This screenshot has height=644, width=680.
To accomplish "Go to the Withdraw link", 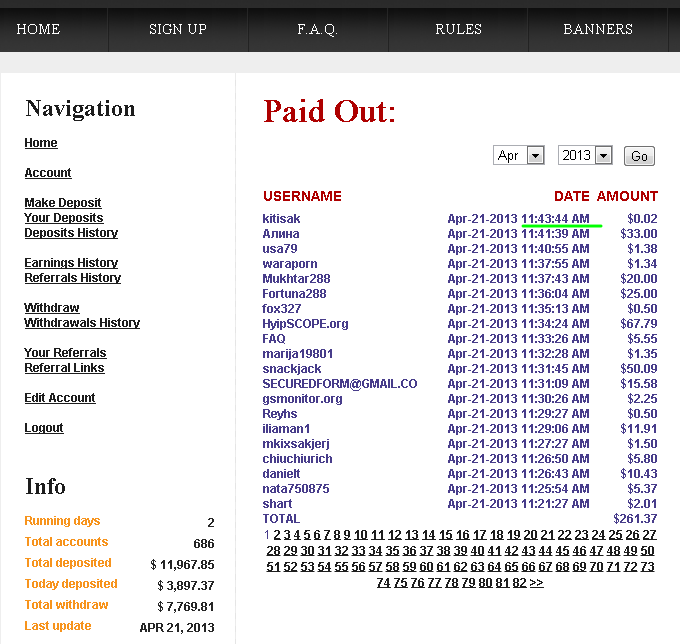I will [x=52, y=308].
